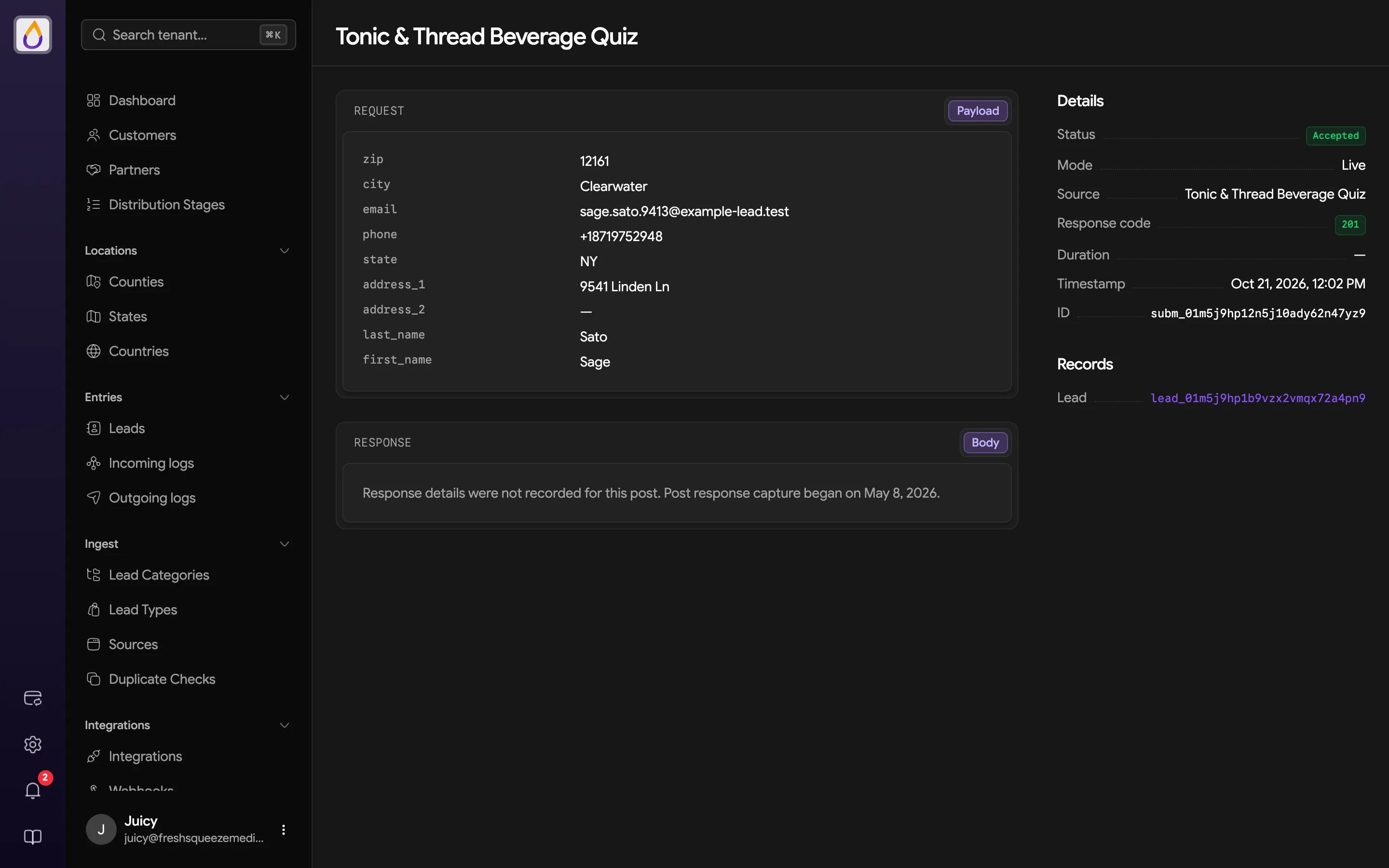Click the Dashboard grid icon
Viewport: 1389px width, 868px height.
[94, 100]
